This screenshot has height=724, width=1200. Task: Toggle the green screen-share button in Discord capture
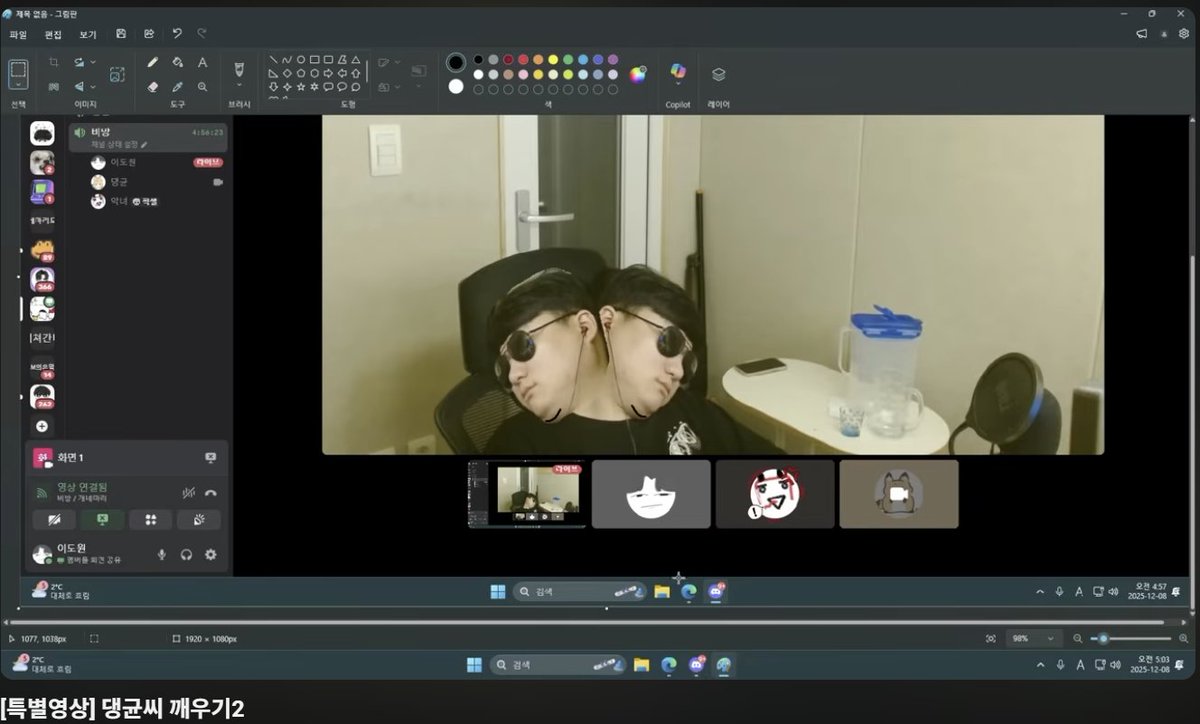pos(102,520)
